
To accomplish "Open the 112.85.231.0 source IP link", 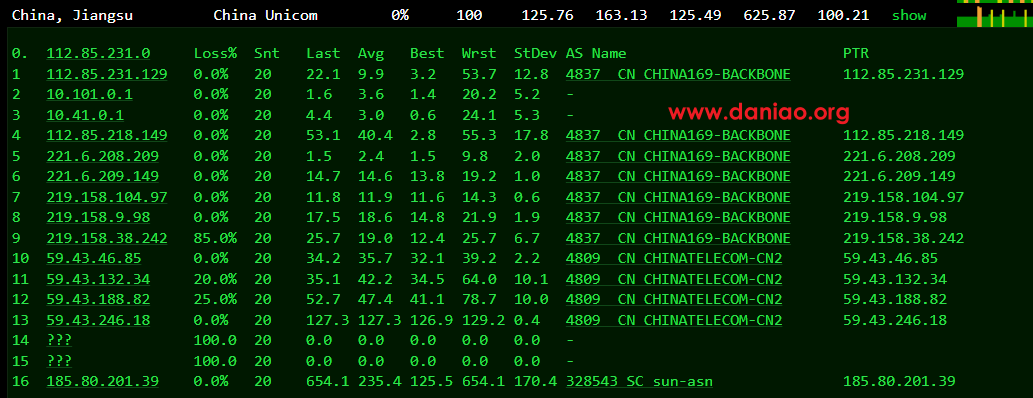I will (x=98, y=53).
